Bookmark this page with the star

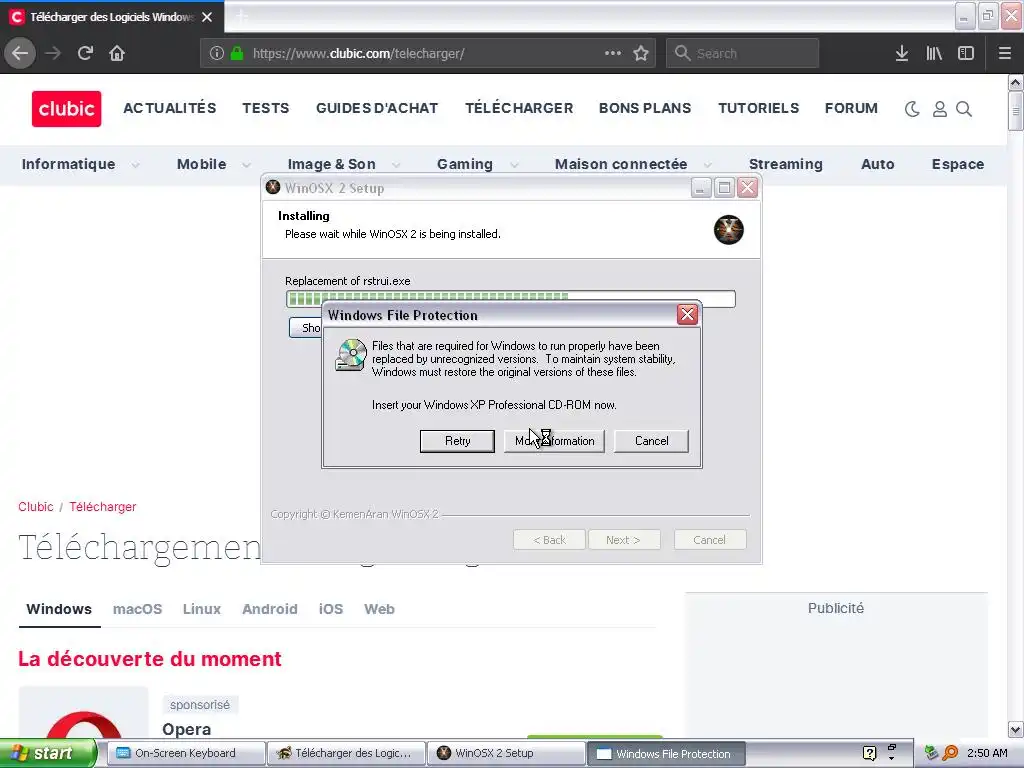tap(641, 53)
